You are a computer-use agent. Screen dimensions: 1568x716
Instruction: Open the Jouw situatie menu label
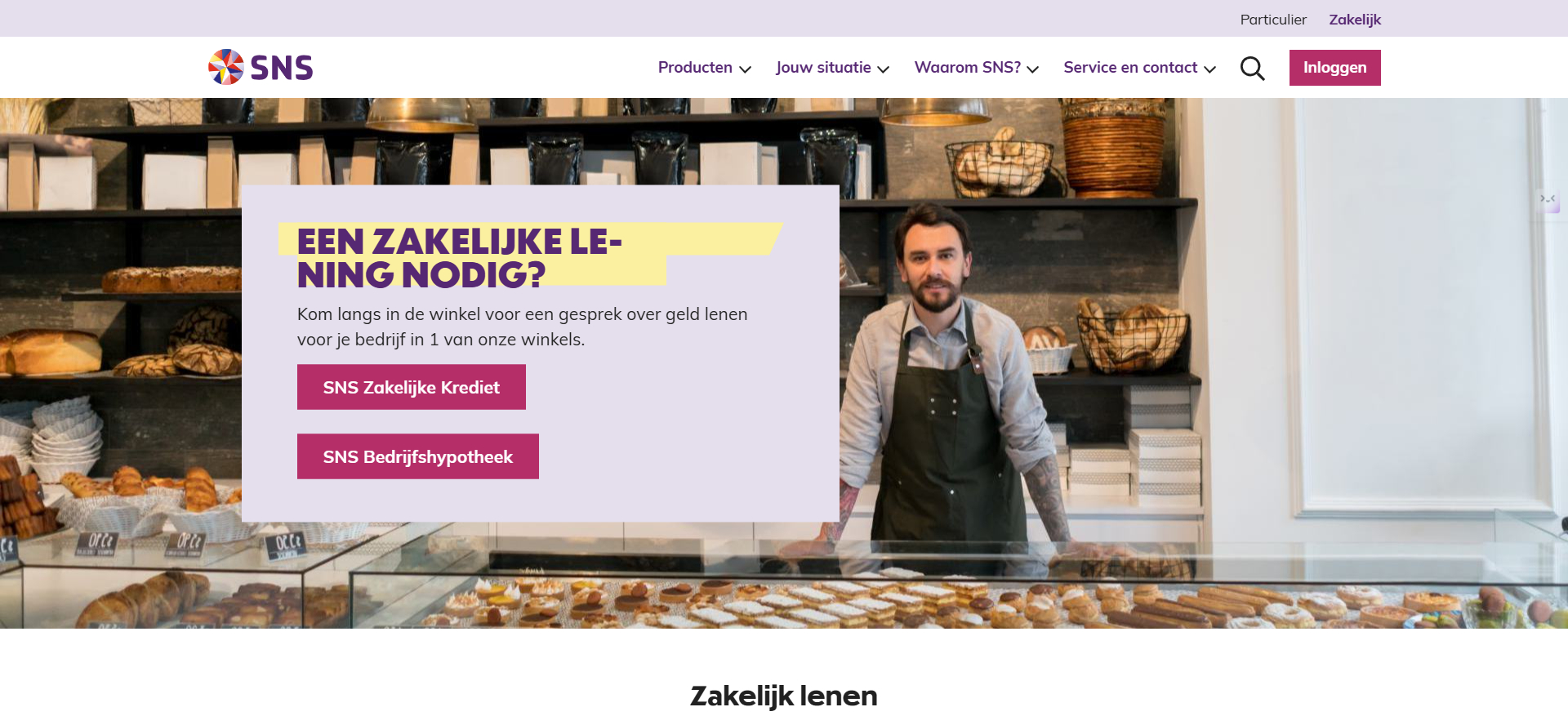click(823, 68)
